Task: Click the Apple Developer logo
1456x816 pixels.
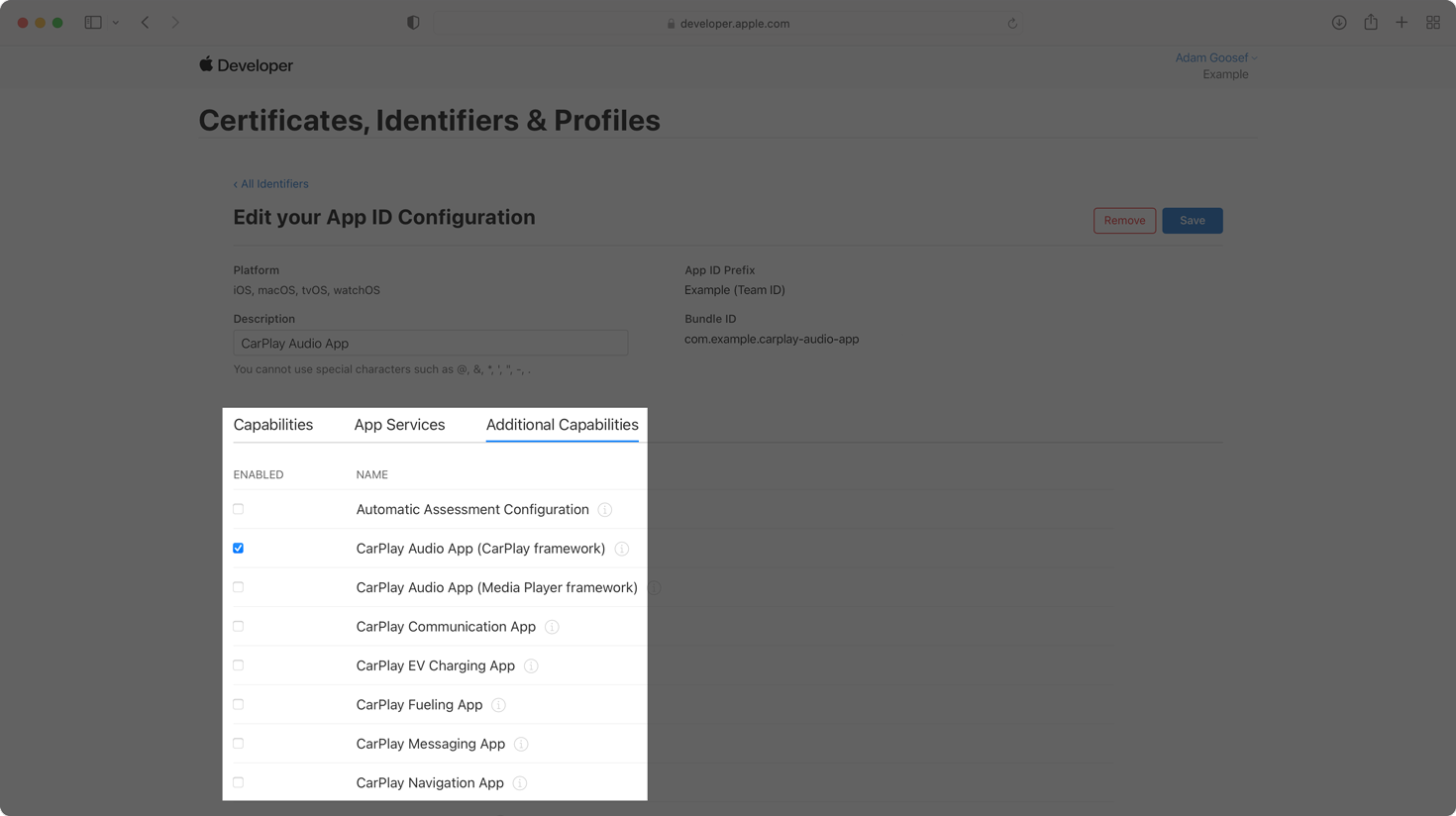Action: click(x=246, y=65)
